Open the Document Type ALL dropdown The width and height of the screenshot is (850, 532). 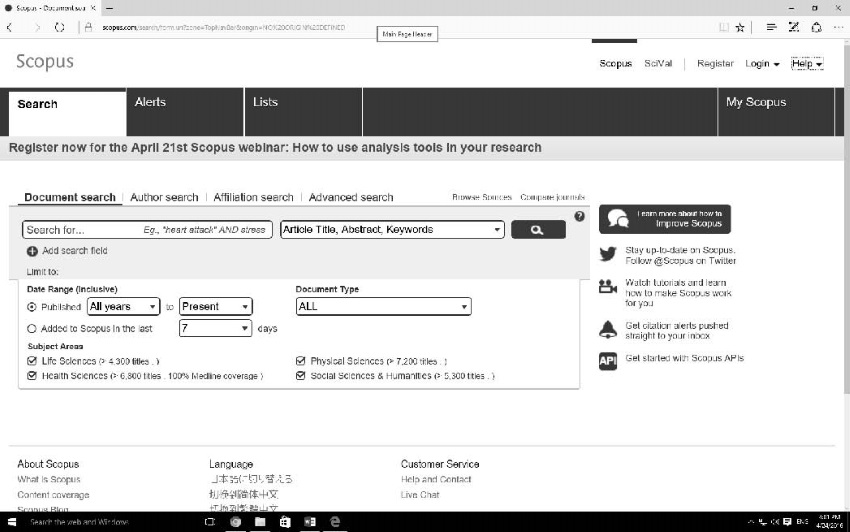(x=383, y=306)
